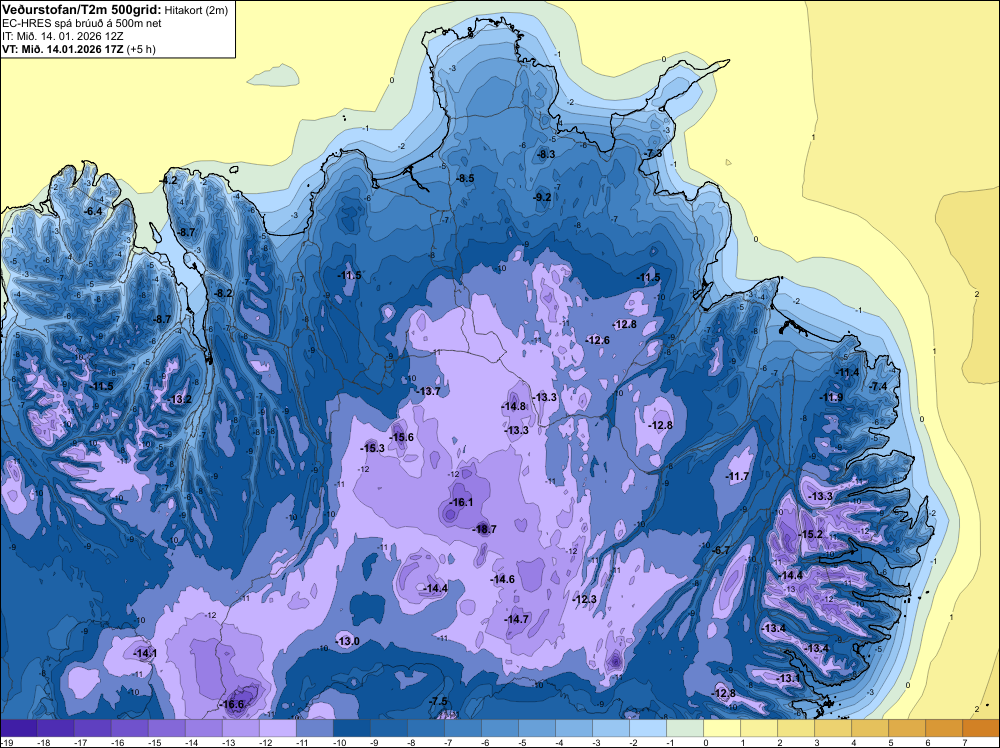This screenshot has width=1000, height=748.
Task: Select the -11.9 temperature value
Action: [x=831, y=397]
